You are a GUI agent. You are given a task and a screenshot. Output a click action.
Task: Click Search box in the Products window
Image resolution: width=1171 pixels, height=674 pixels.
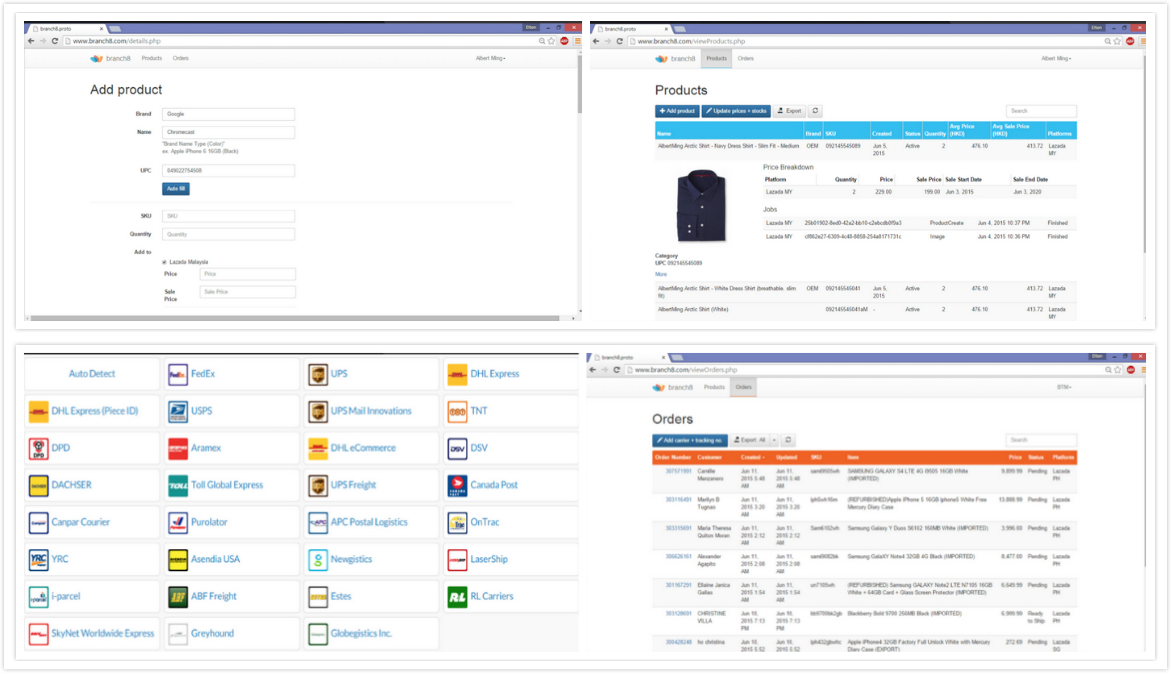point(1041,111)
